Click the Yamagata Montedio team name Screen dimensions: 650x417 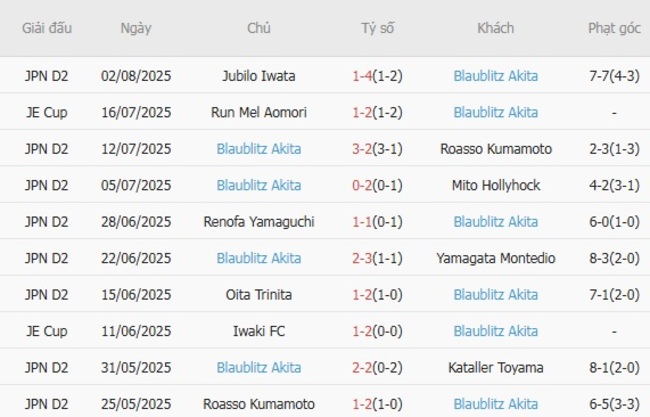point(495,258)
